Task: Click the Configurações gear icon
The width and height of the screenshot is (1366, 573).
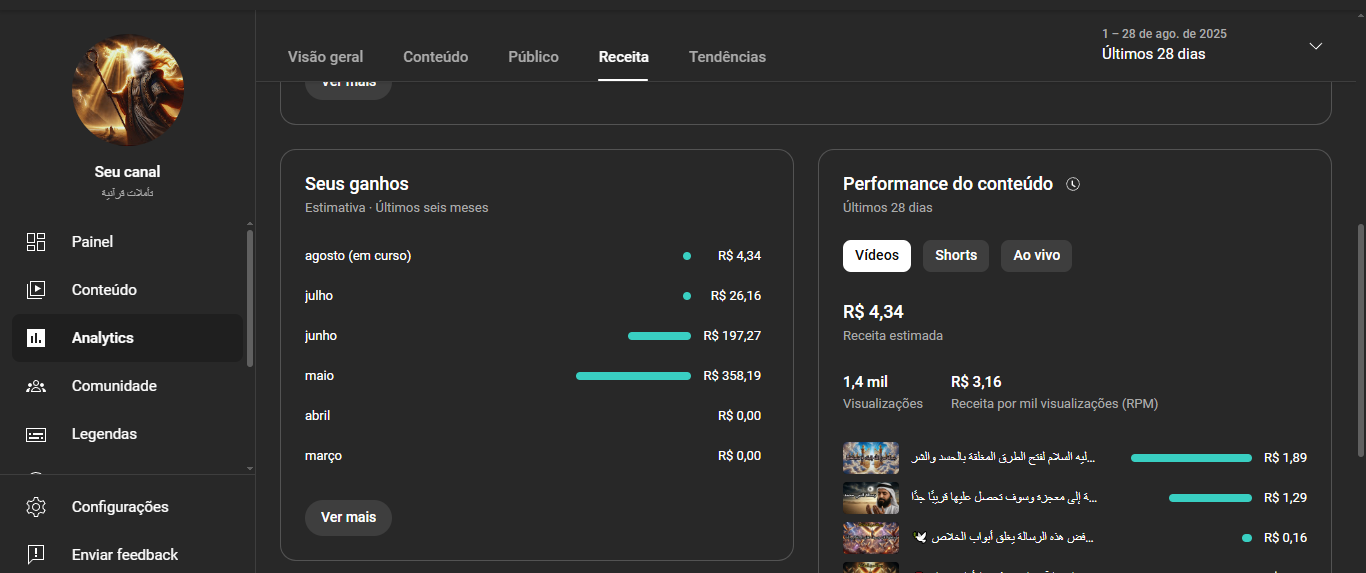Action: tap(36, 507)
